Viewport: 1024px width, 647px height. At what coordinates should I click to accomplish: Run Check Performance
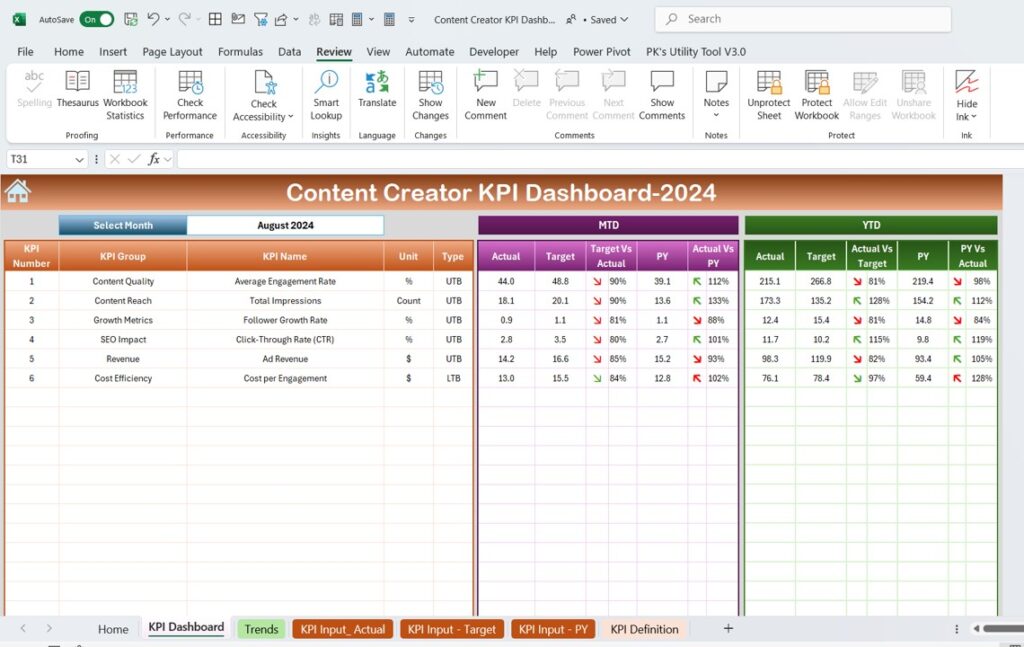189,95
